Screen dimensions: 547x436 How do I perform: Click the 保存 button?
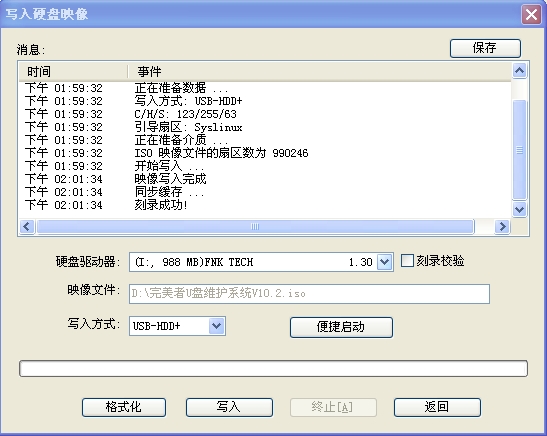pos(485,48)
